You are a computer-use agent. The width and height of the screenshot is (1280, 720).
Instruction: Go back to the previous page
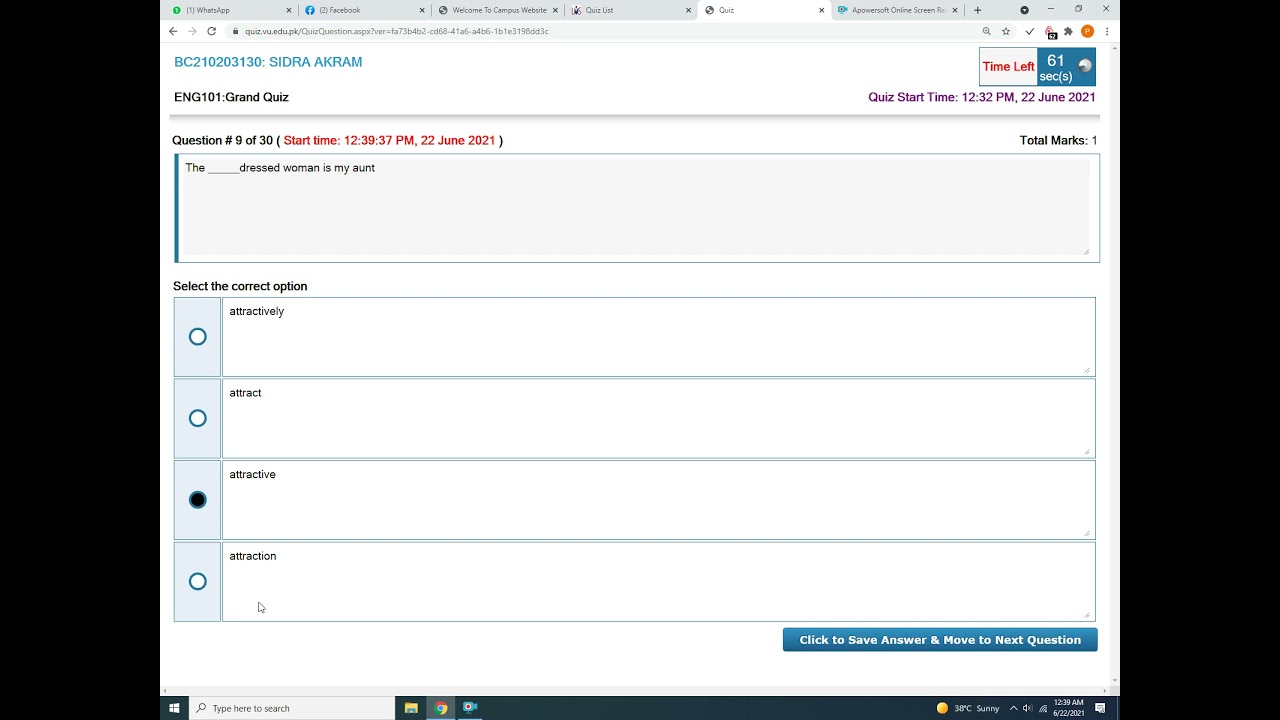(x=173, y=31)
